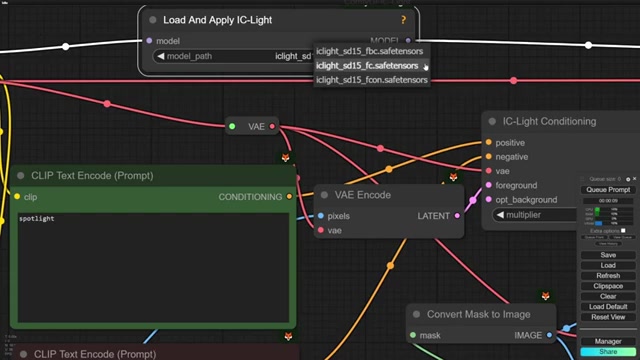Screen dimensions: 640x360
Task: Click left arrow on multiplier widget
Action: 500,215
